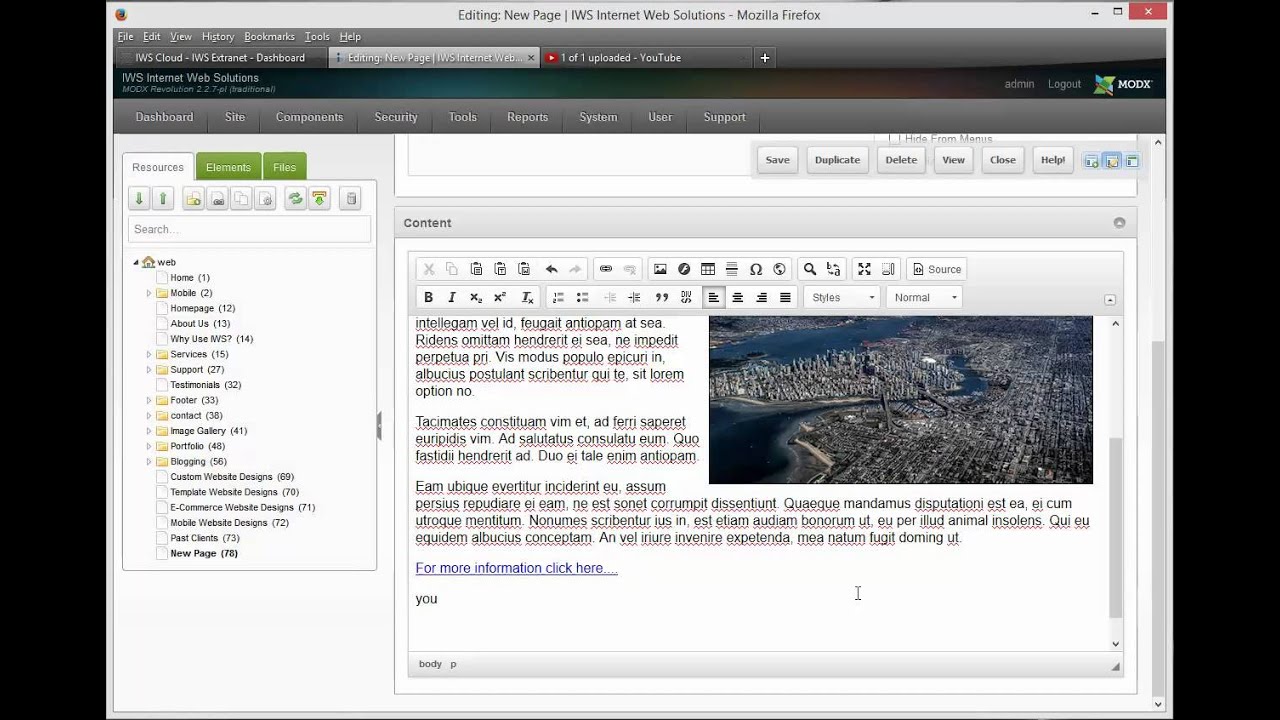Center align the text

pos(738,297)
